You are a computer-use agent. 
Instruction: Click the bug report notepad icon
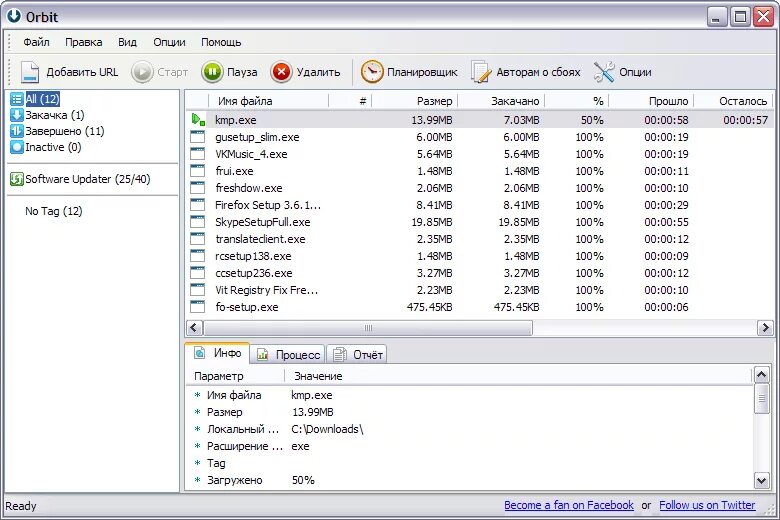481,72
